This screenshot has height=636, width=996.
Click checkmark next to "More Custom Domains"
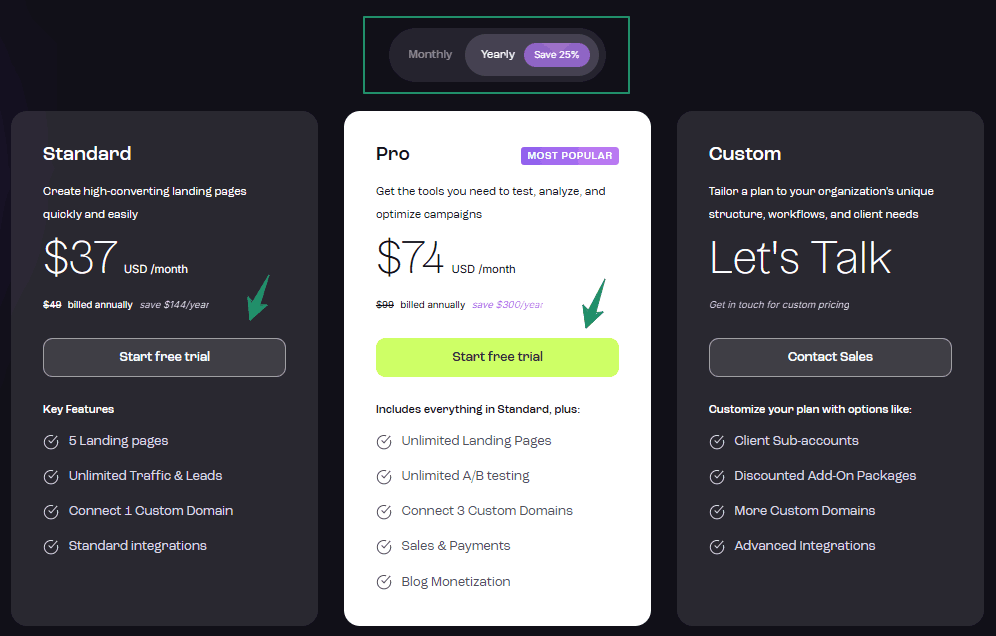click(717, 510)
